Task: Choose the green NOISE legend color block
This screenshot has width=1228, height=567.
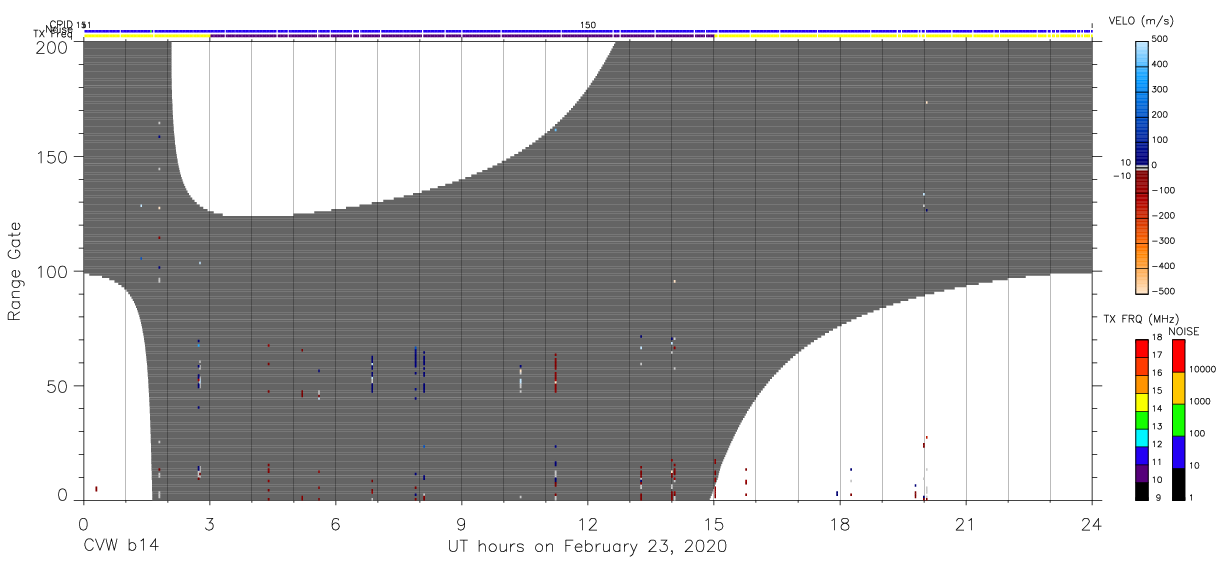Action: coord(1179,419)
